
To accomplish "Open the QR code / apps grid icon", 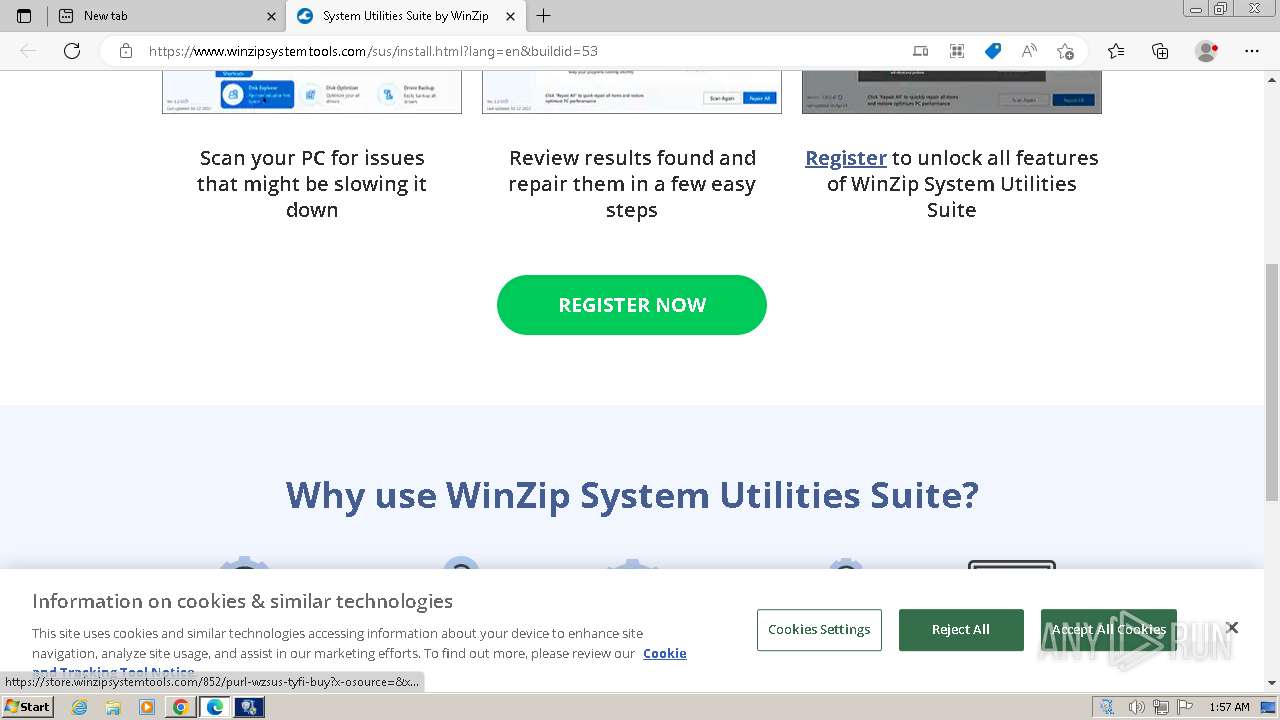I will point(957,51).
